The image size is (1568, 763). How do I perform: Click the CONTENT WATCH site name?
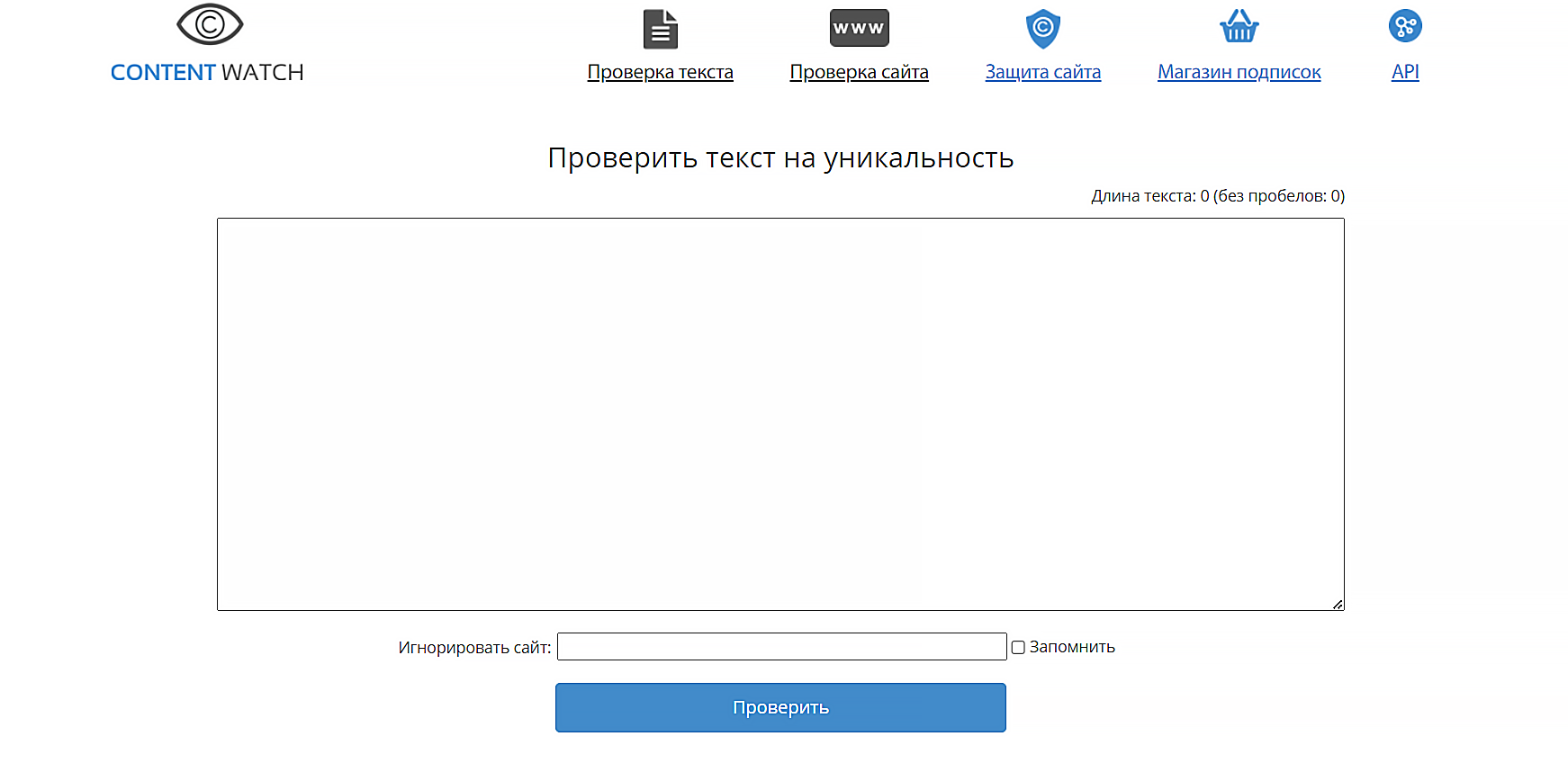pyautogui.click(x=207, y=72)
